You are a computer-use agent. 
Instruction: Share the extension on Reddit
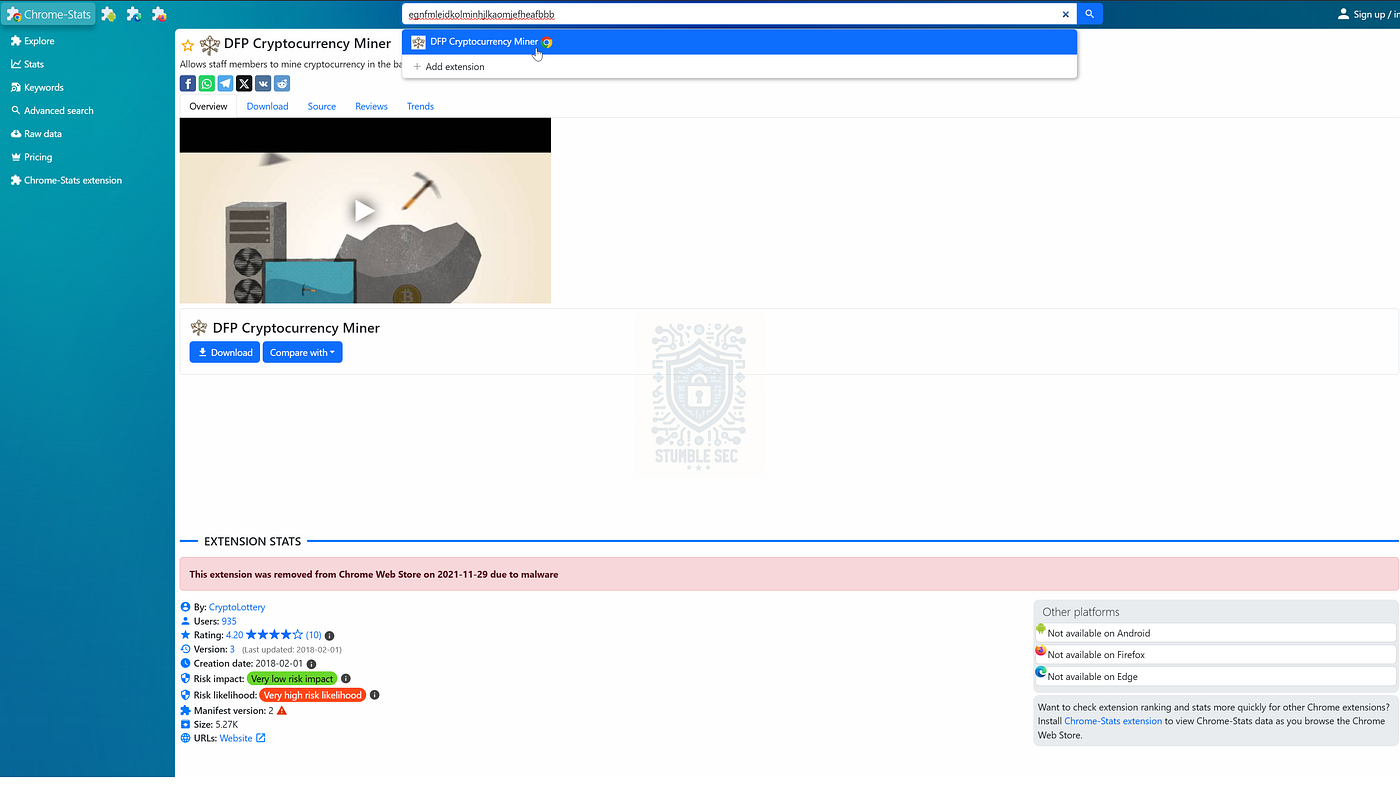click(282, 84)
